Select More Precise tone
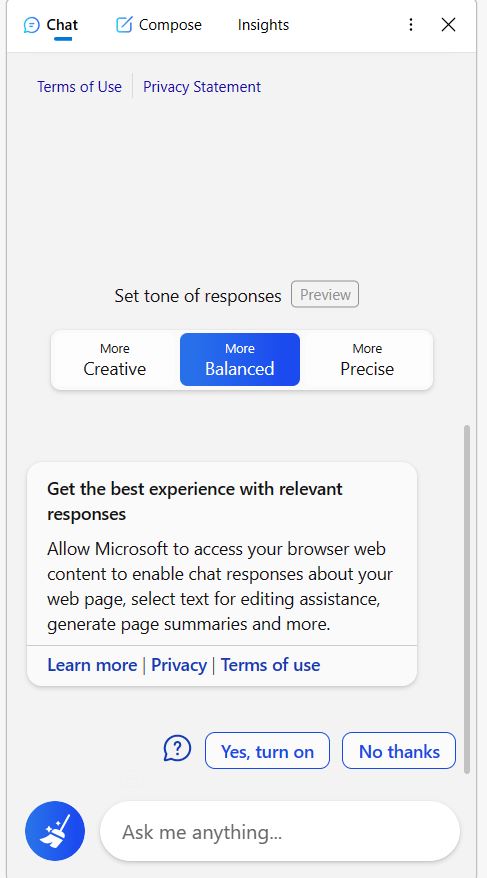The width and height of the screenshot is (487, 878). pos(367,359)
